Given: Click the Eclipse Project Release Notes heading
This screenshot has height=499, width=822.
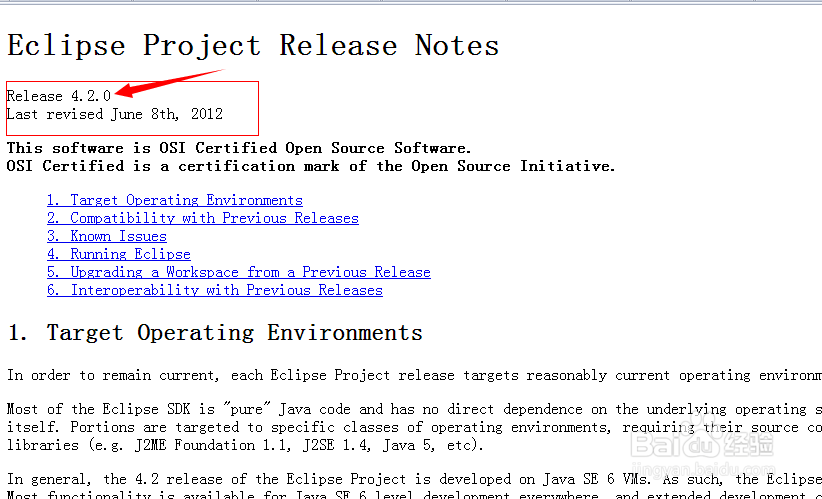Looking at the screenshot, I should 253,45.
